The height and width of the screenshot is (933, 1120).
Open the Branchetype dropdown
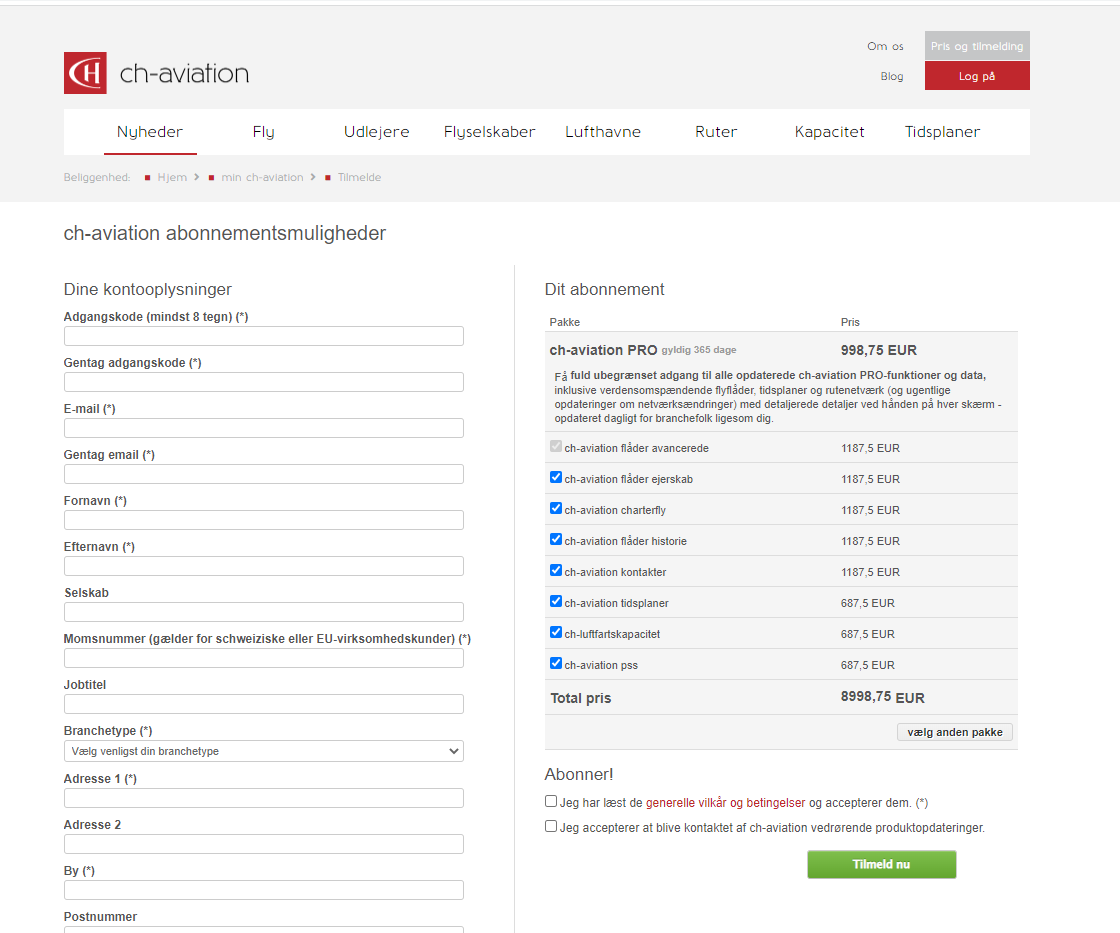click(264, 751)
